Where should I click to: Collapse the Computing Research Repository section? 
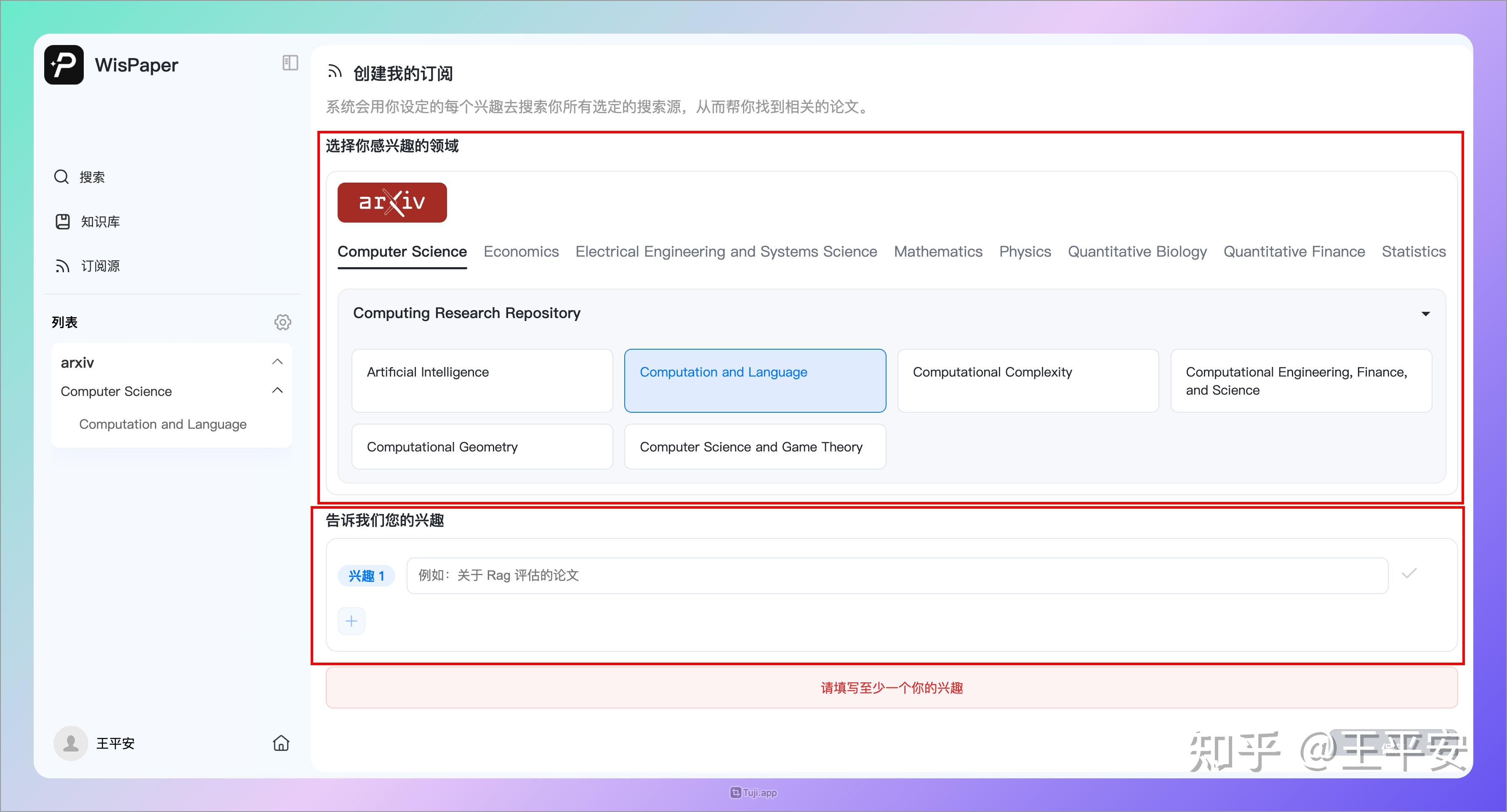(x=1426, y=314)
